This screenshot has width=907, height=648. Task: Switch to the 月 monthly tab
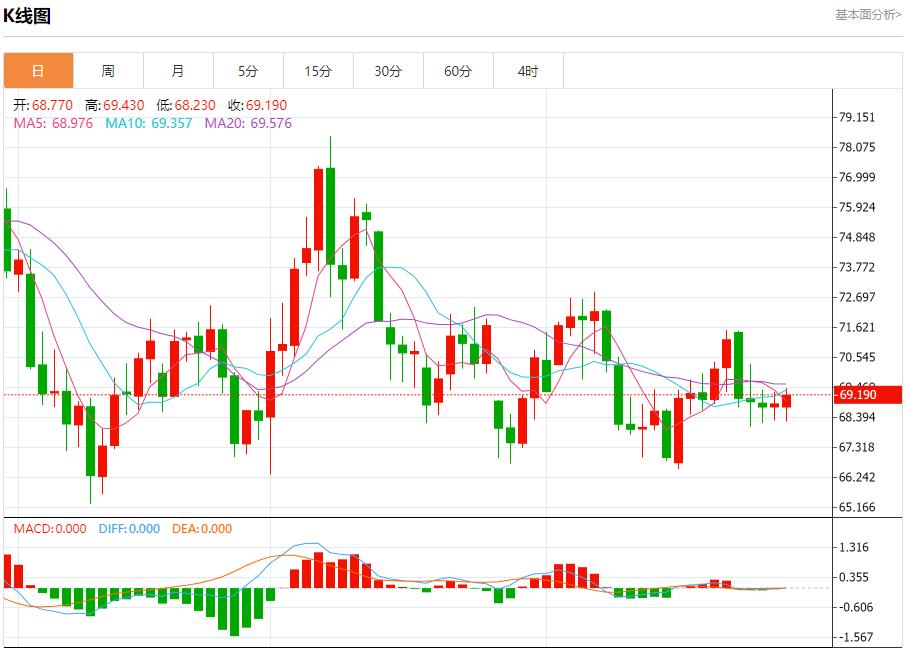pos(178,71)
